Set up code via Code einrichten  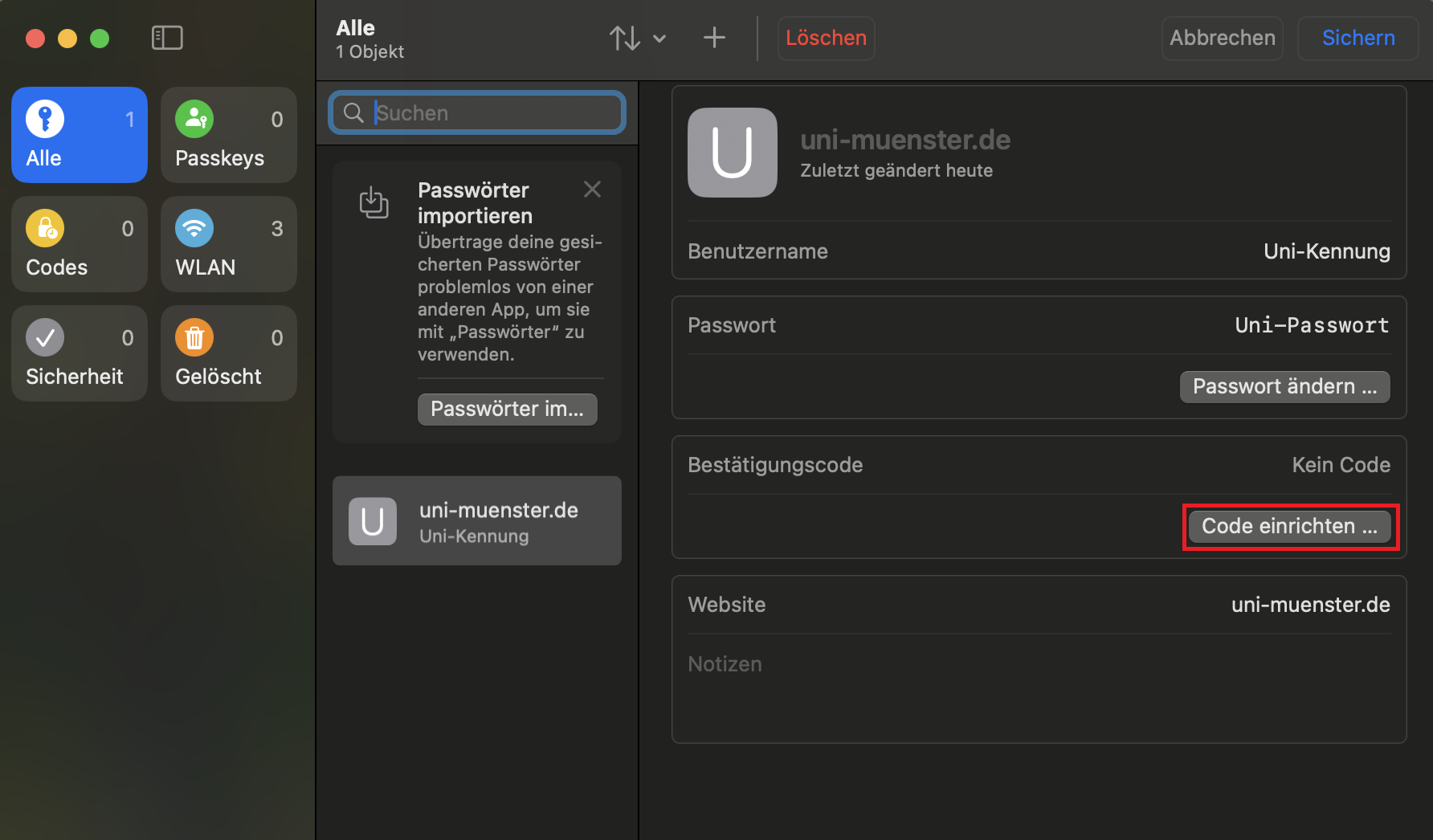pyautogui.click(x=1289, y=526)
